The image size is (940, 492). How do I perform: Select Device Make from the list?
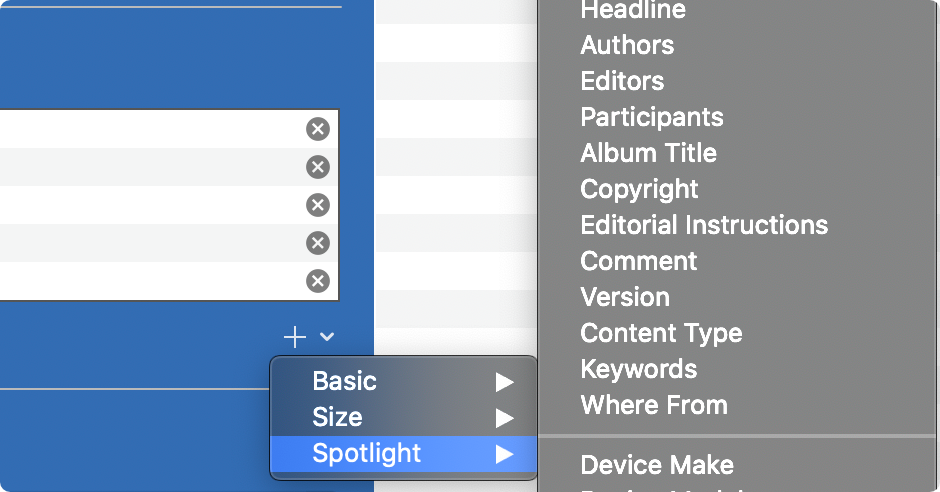pos(657,465)
